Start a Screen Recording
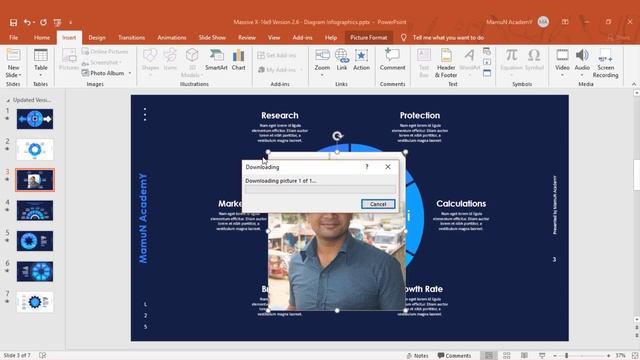 coord(605,62)
